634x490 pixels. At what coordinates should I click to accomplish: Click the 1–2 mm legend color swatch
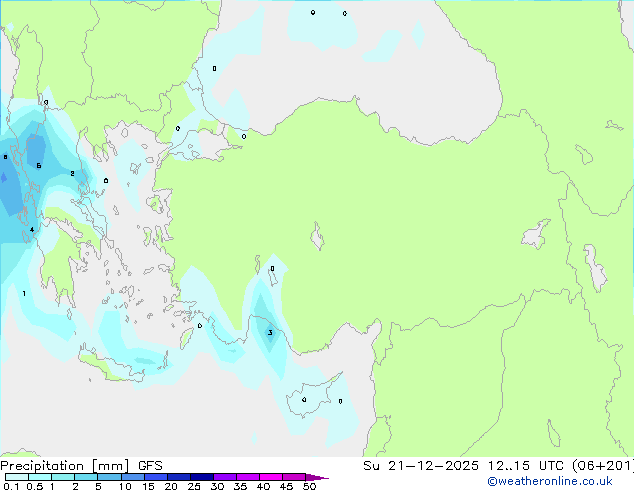point(63,477)
